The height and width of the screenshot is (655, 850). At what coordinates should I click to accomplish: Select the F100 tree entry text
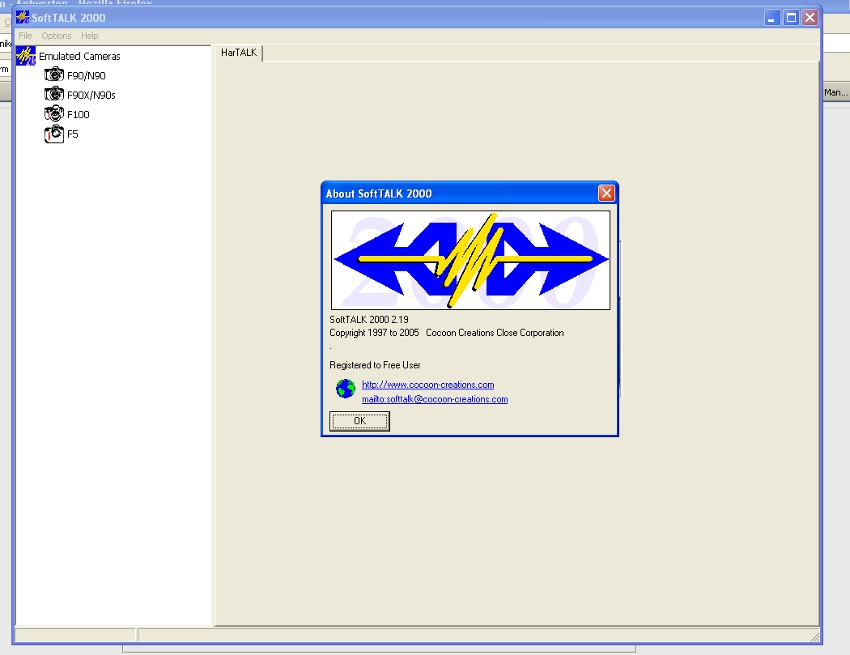[78, 114]
